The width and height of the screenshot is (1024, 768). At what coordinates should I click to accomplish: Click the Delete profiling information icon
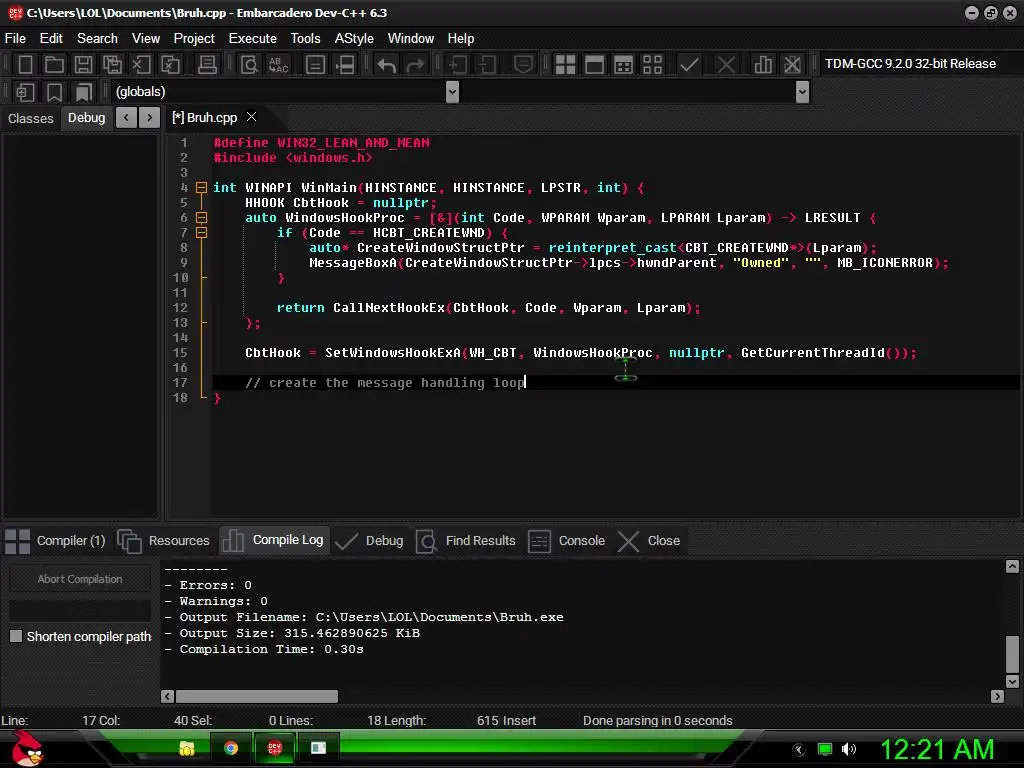click(x=792, y=64)
